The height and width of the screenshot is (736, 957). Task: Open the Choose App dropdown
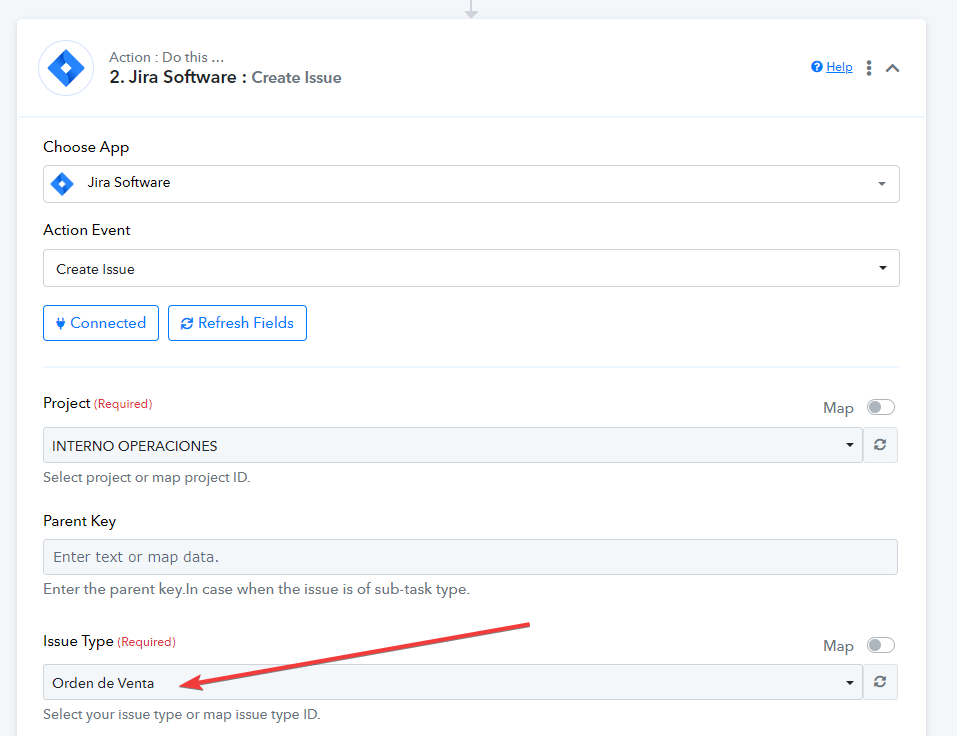point(471,184)
